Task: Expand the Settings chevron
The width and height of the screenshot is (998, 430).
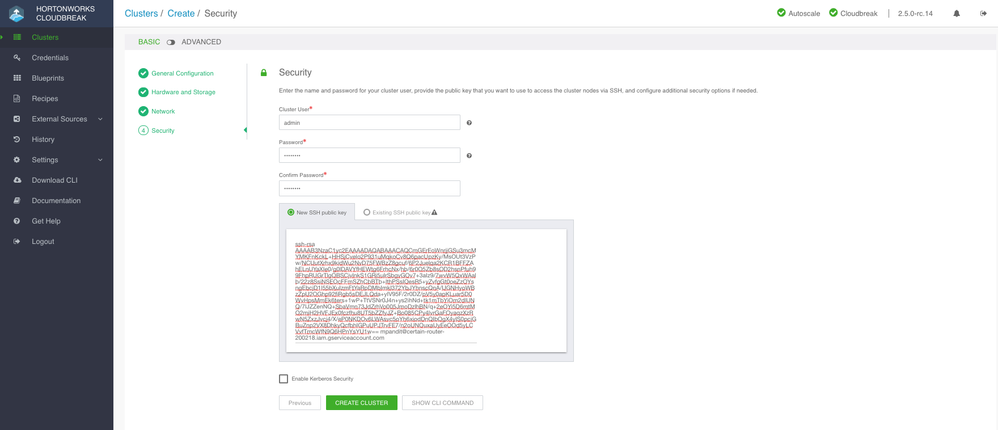Action: tap(101, 160)
